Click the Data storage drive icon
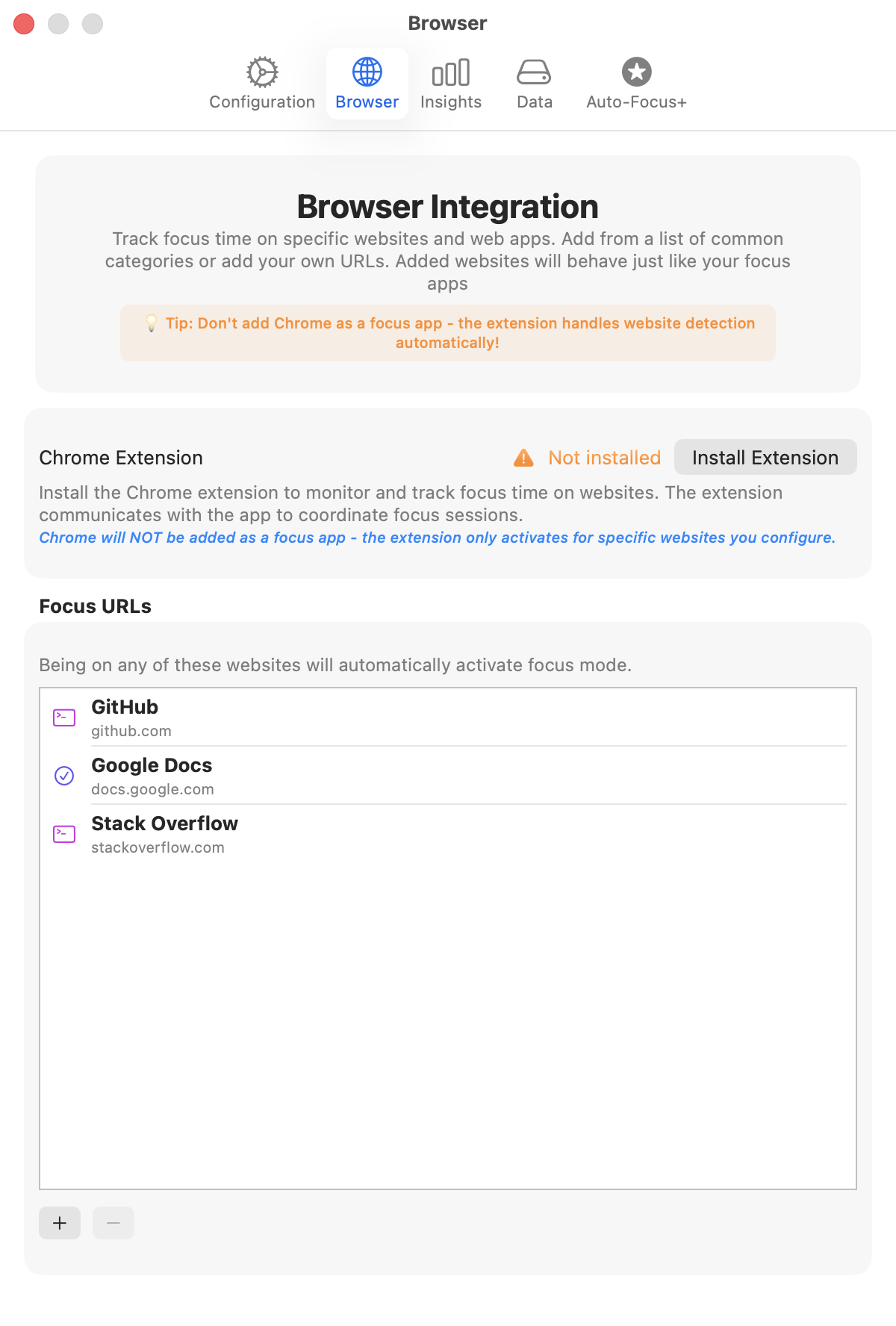The width and height of the screenshot is (896, 1326). click(534, 72)
